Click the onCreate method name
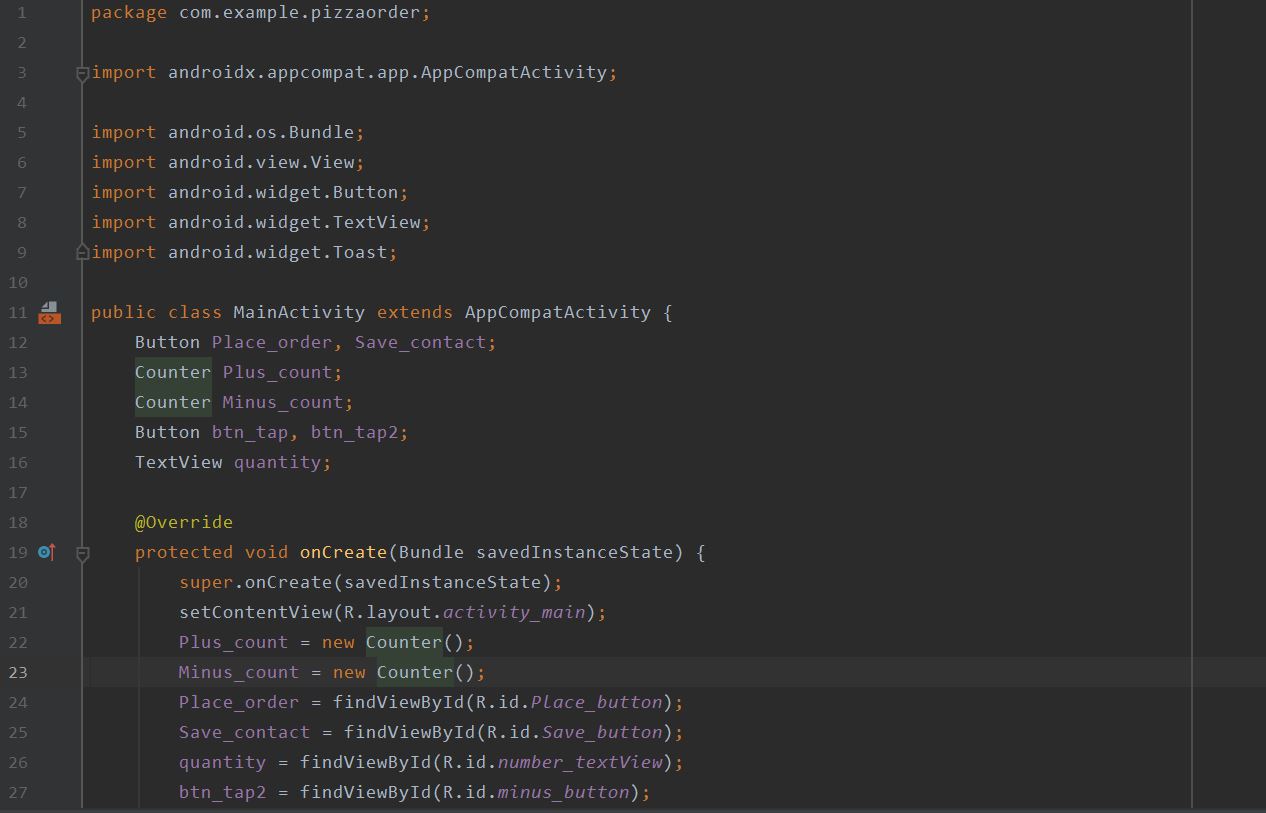 pyautogui.click(x=343, y=551)
